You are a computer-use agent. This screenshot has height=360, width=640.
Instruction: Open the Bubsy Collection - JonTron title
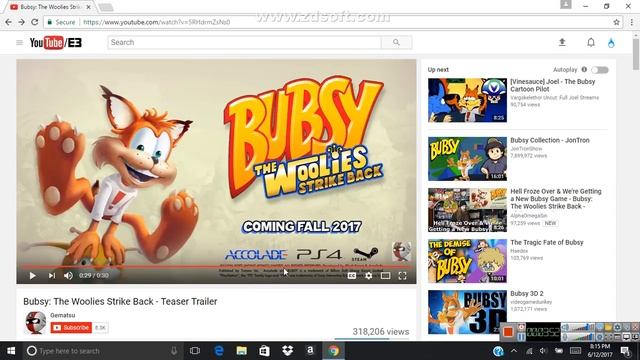(x=550, y=140)
